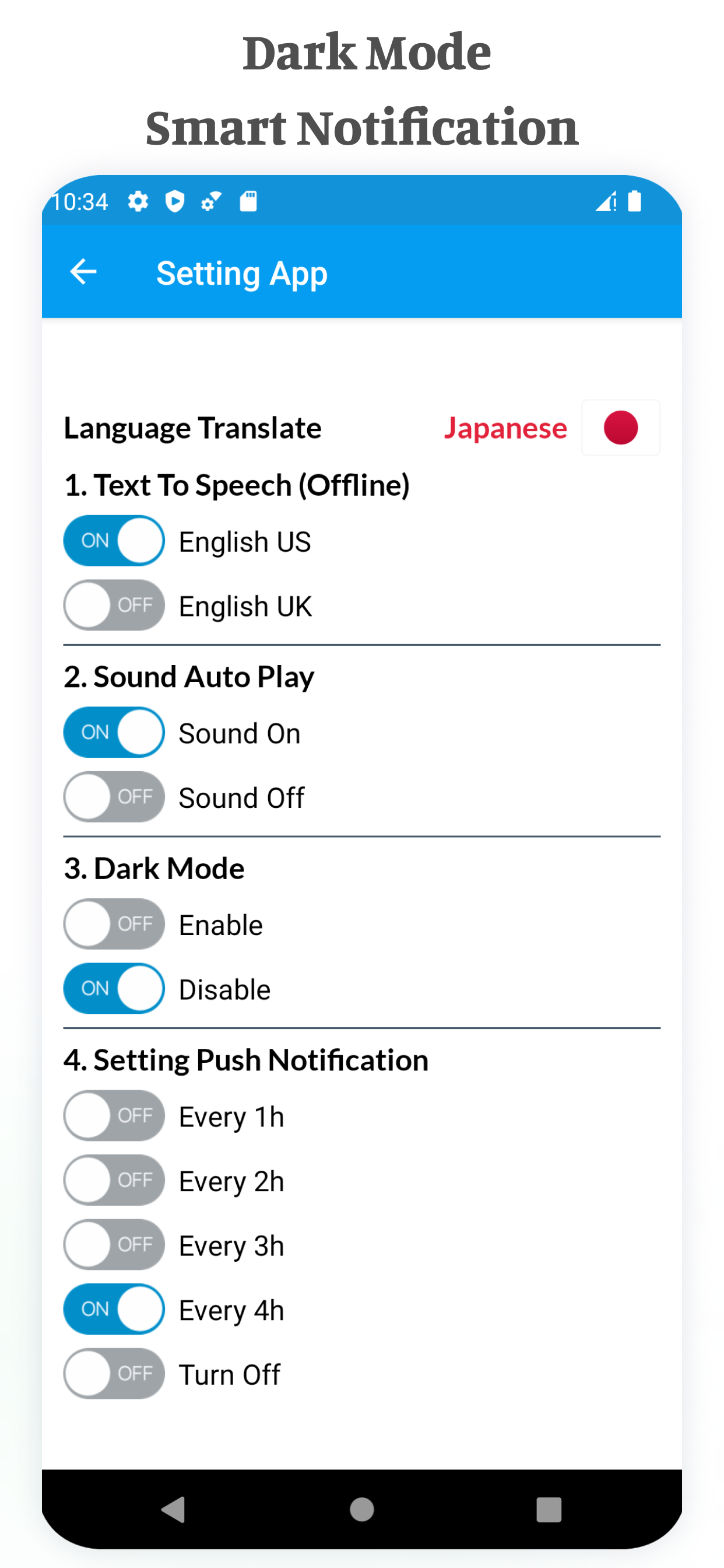Tap the Japanese flag icon
724x1568 pixels.
pos(620,428)
